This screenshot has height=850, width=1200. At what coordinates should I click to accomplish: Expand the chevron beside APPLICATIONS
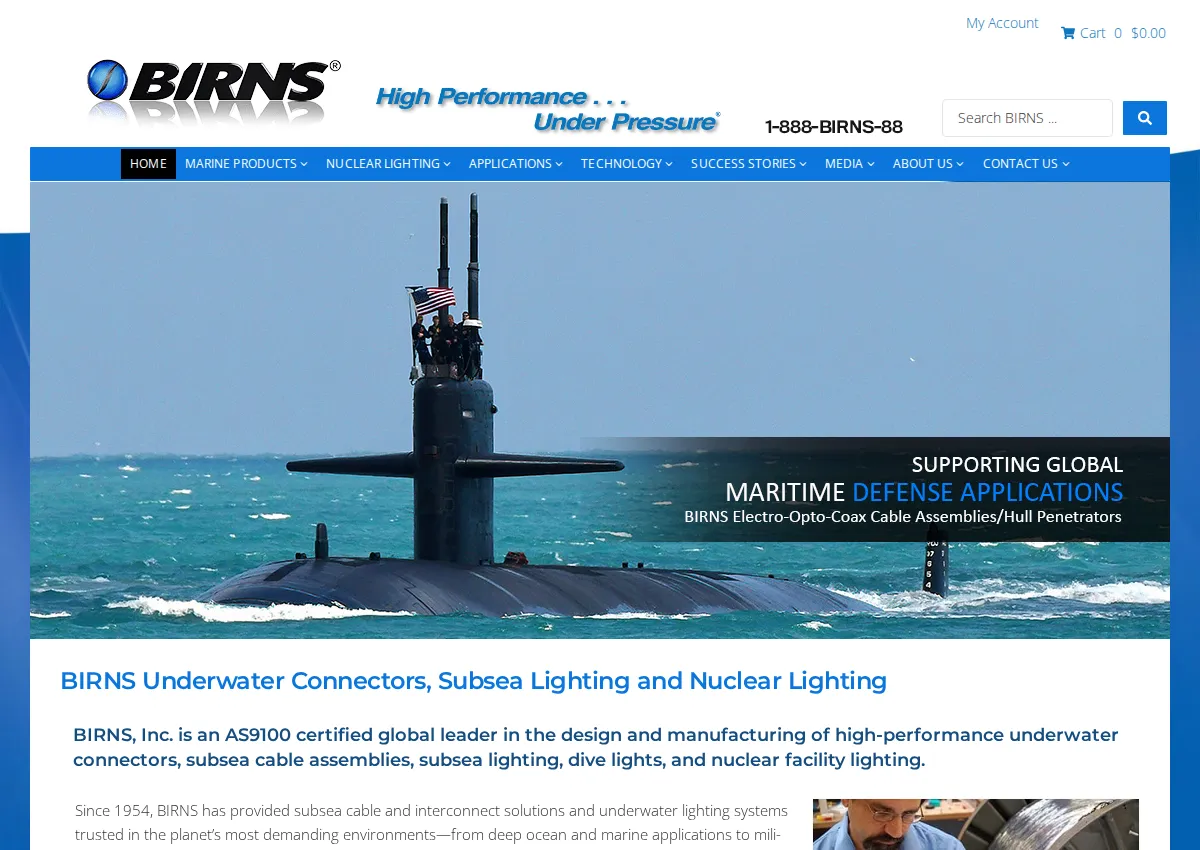(x=559, y=164)
